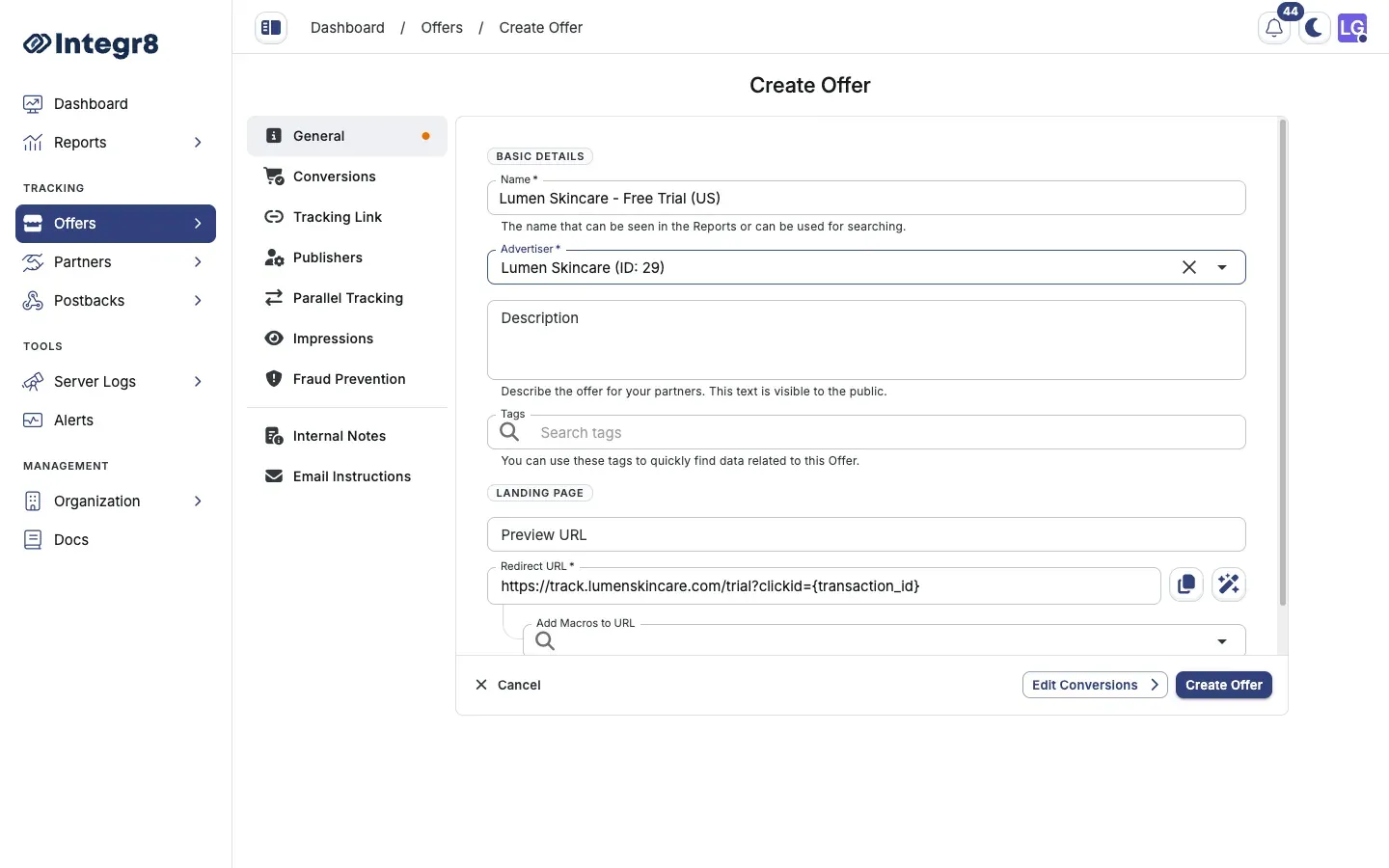The image size is (1389, 868).
Task: Toggle the sidebar panel icon
Action: (271, 28)
